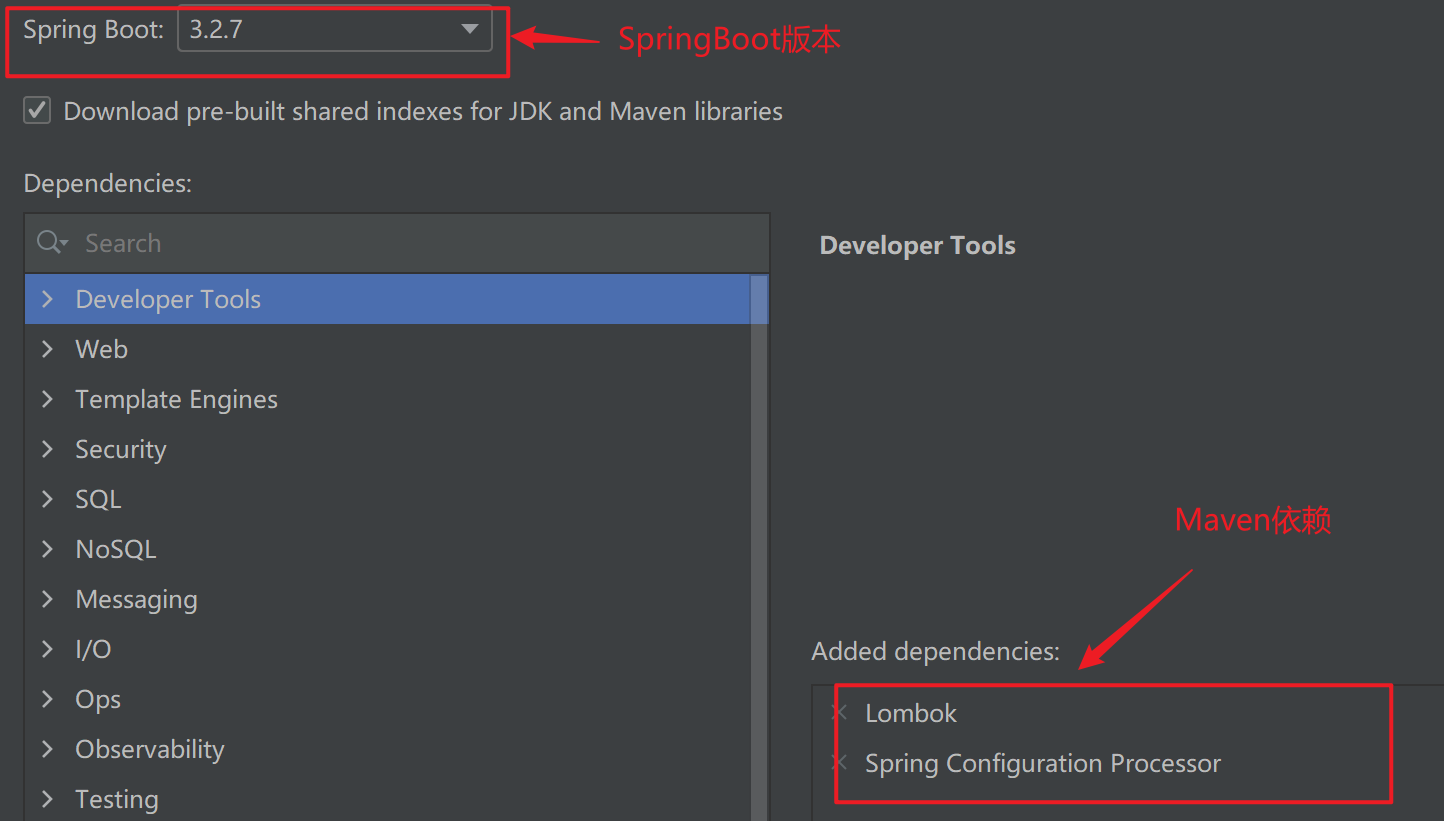Select the Ops category
This screenshot has width=1444, height=821.
point(98,699)
